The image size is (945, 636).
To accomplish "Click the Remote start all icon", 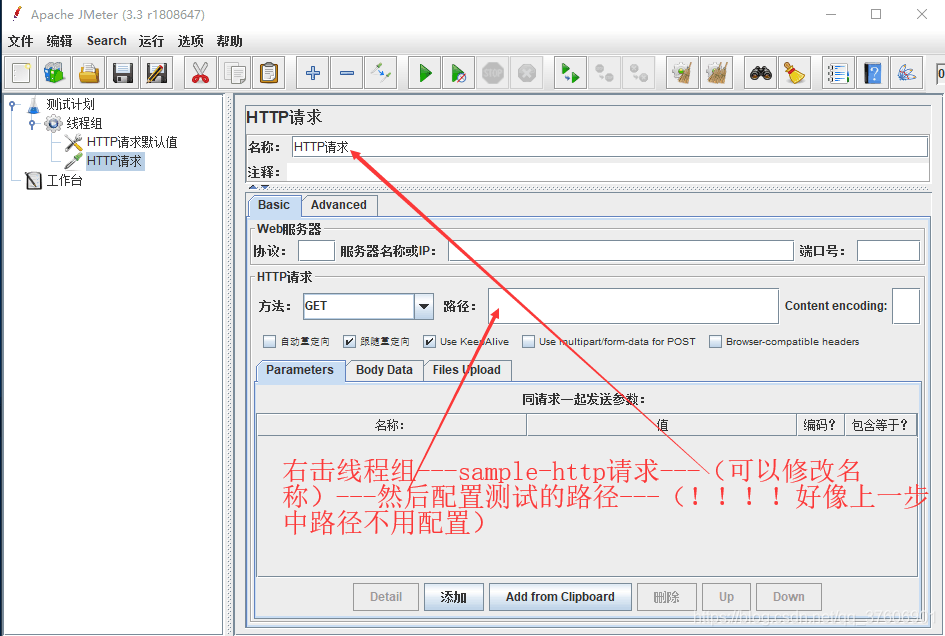I will click(x=570, y=74).
